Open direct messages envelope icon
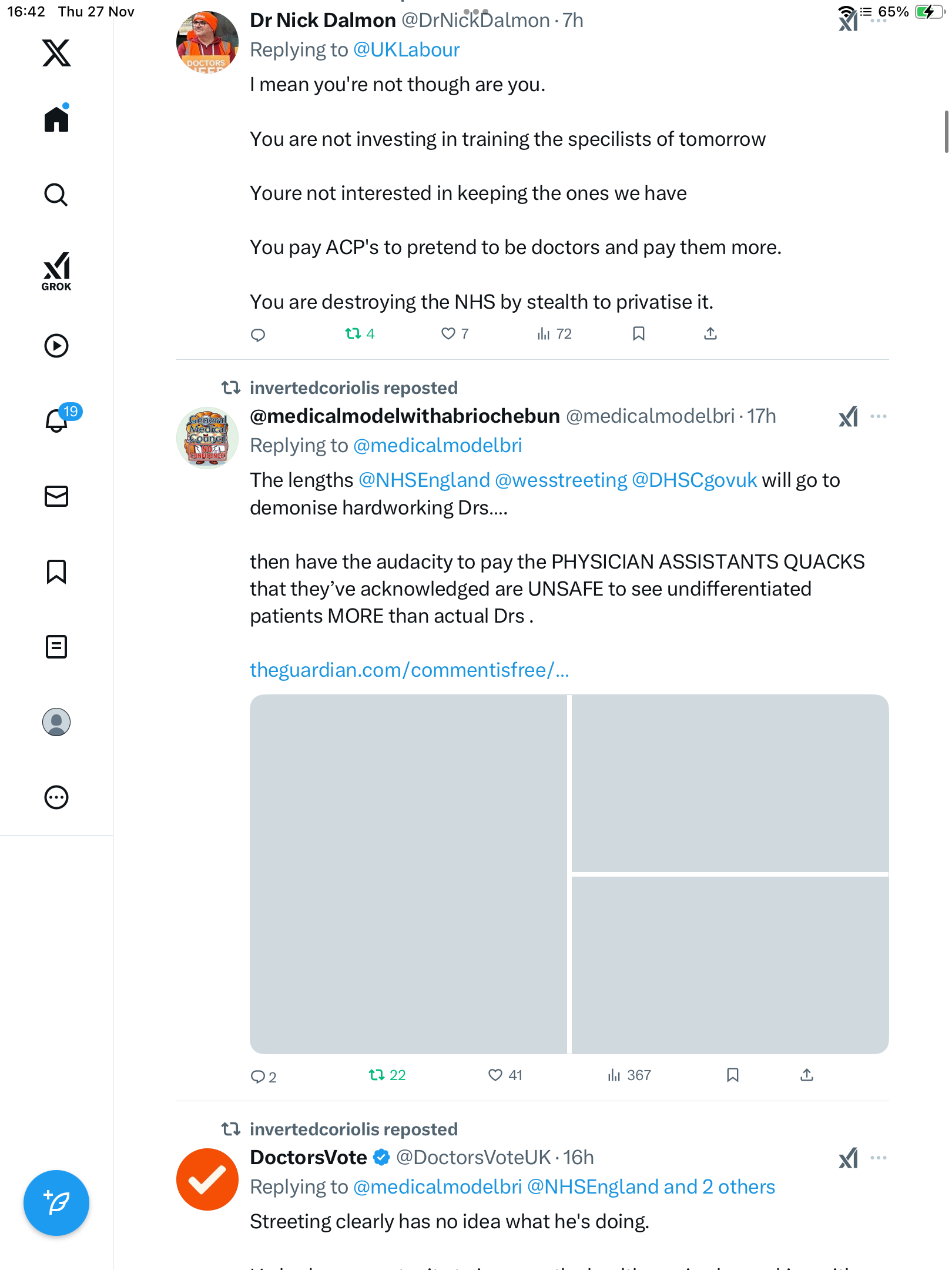The image size is (952, 1270). click(x=56, y=496)
